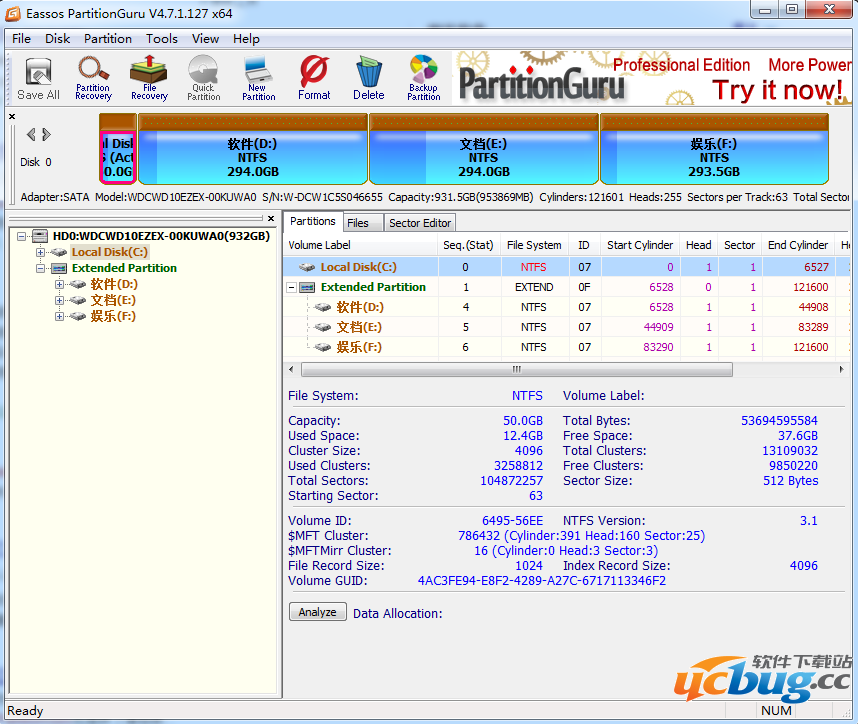Expand the Local Disk(C:) tree node

[x=41, y=252]
